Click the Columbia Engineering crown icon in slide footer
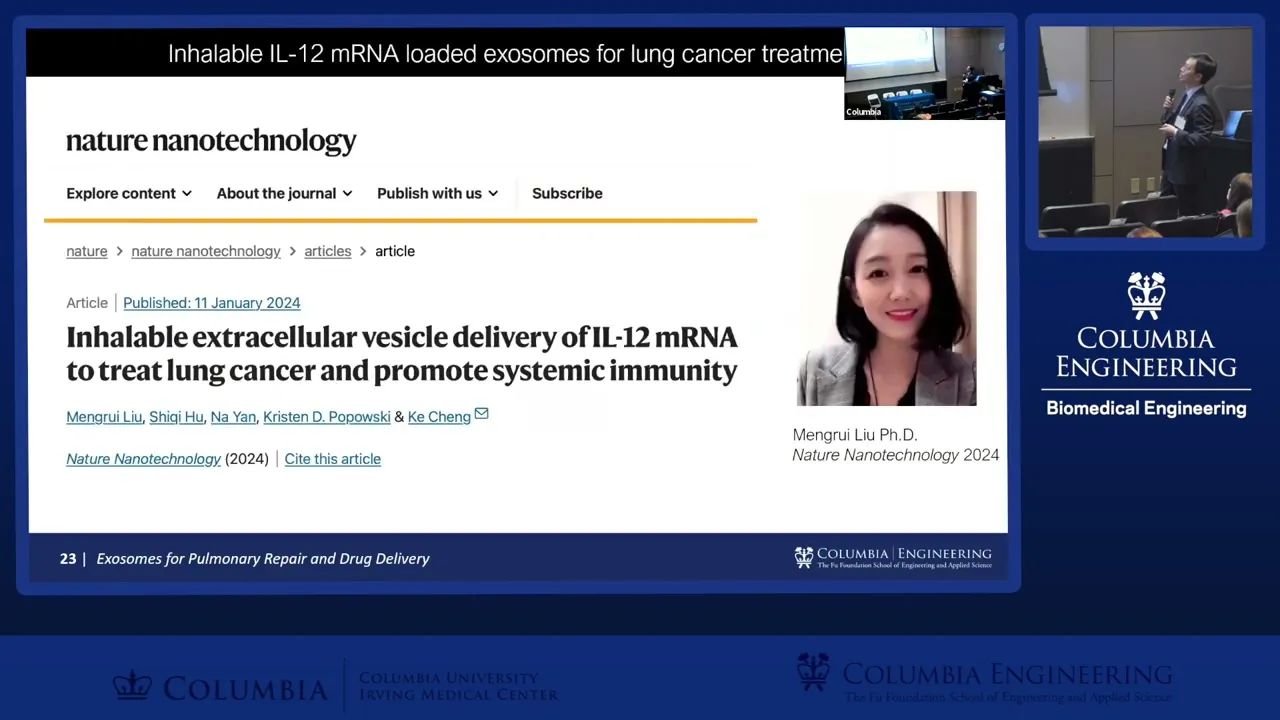The width and height of the screenshot is (1280, 720). [804, 558]
